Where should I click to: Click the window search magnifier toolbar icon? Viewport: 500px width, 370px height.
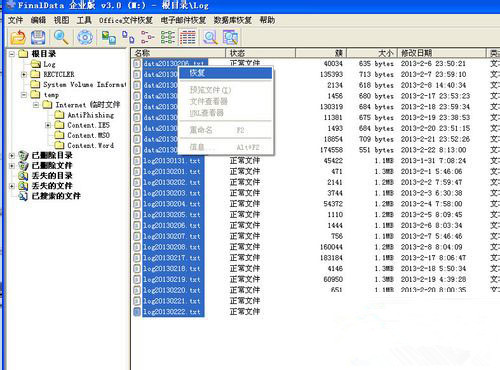[x=230, y=37]
